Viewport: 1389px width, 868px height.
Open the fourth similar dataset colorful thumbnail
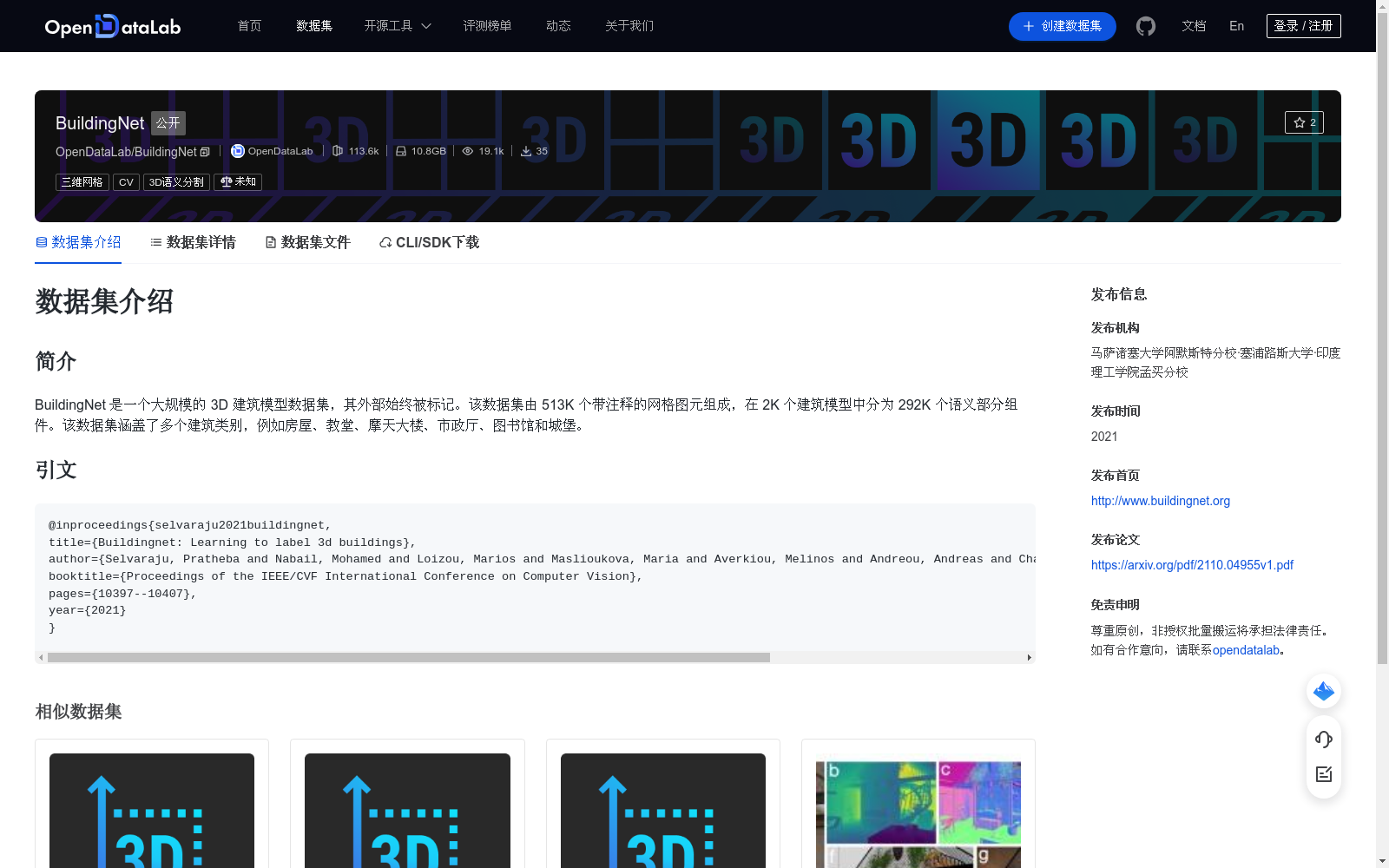pyautogui.click(x=918, y=812)
